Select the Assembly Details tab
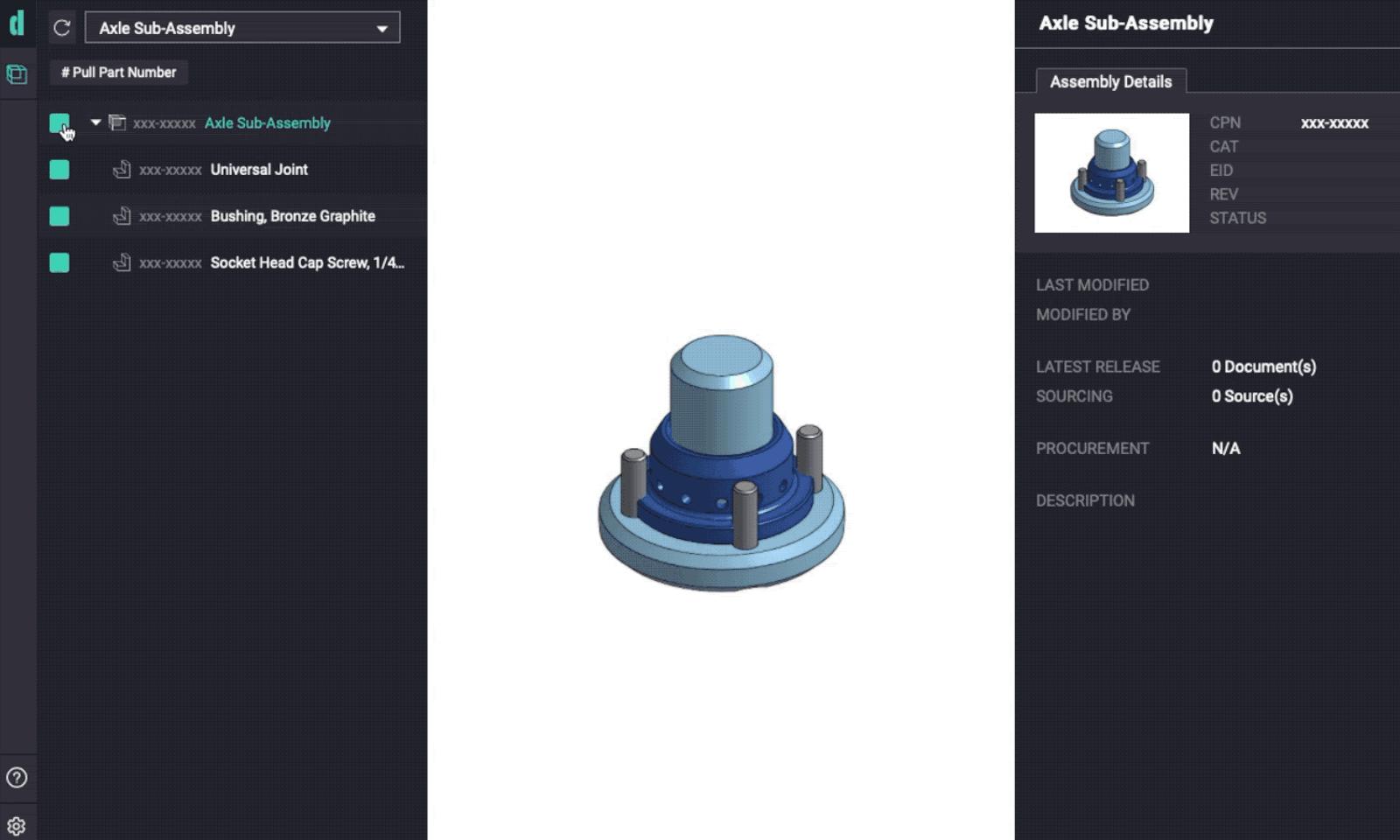Viewport: 1400px width, 840px height. [x=1110, y=81]
